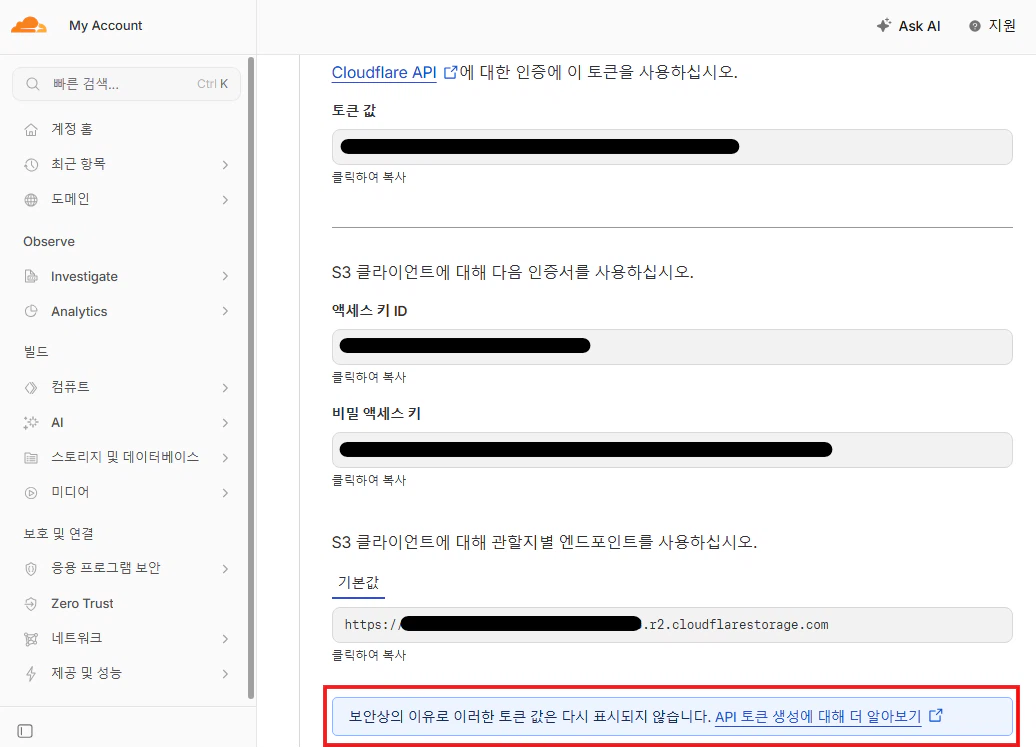Expand the Analytics chevron

(x=225, y=311)
